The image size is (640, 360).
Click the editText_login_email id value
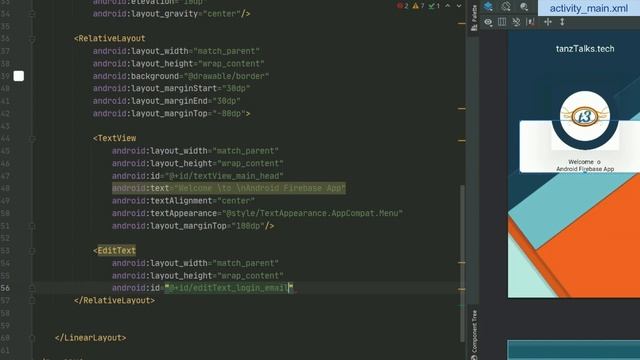point(229,288)
